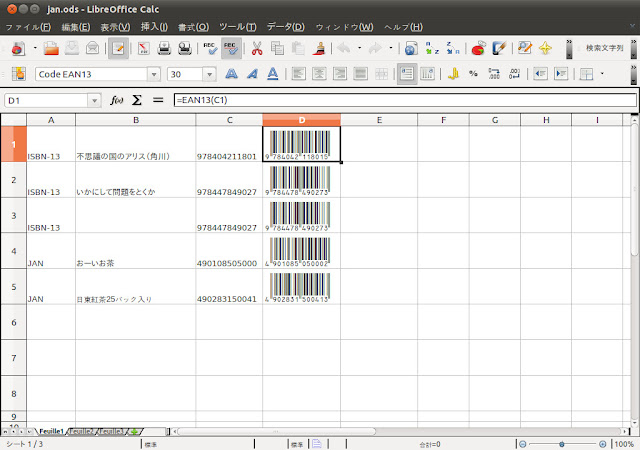Click the Undo arrow icon

[x=344, y=49]
